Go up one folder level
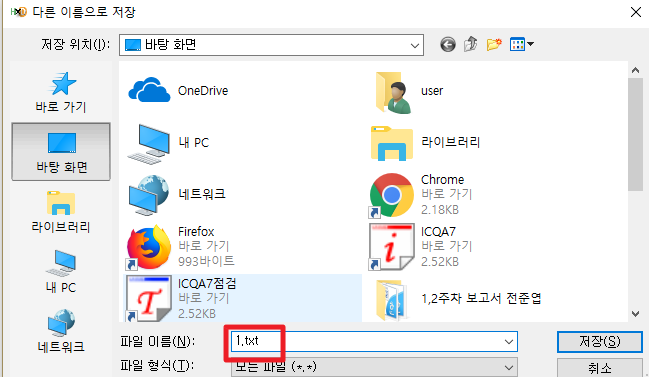654x377 pixels. tap(470, 44)
